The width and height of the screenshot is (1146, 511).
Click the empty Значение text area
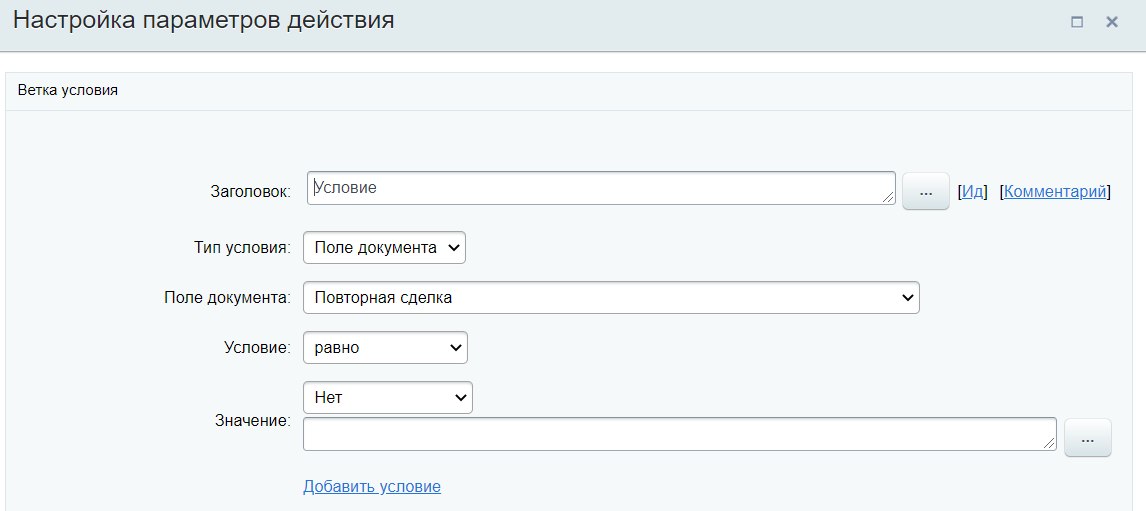(680, 434)
